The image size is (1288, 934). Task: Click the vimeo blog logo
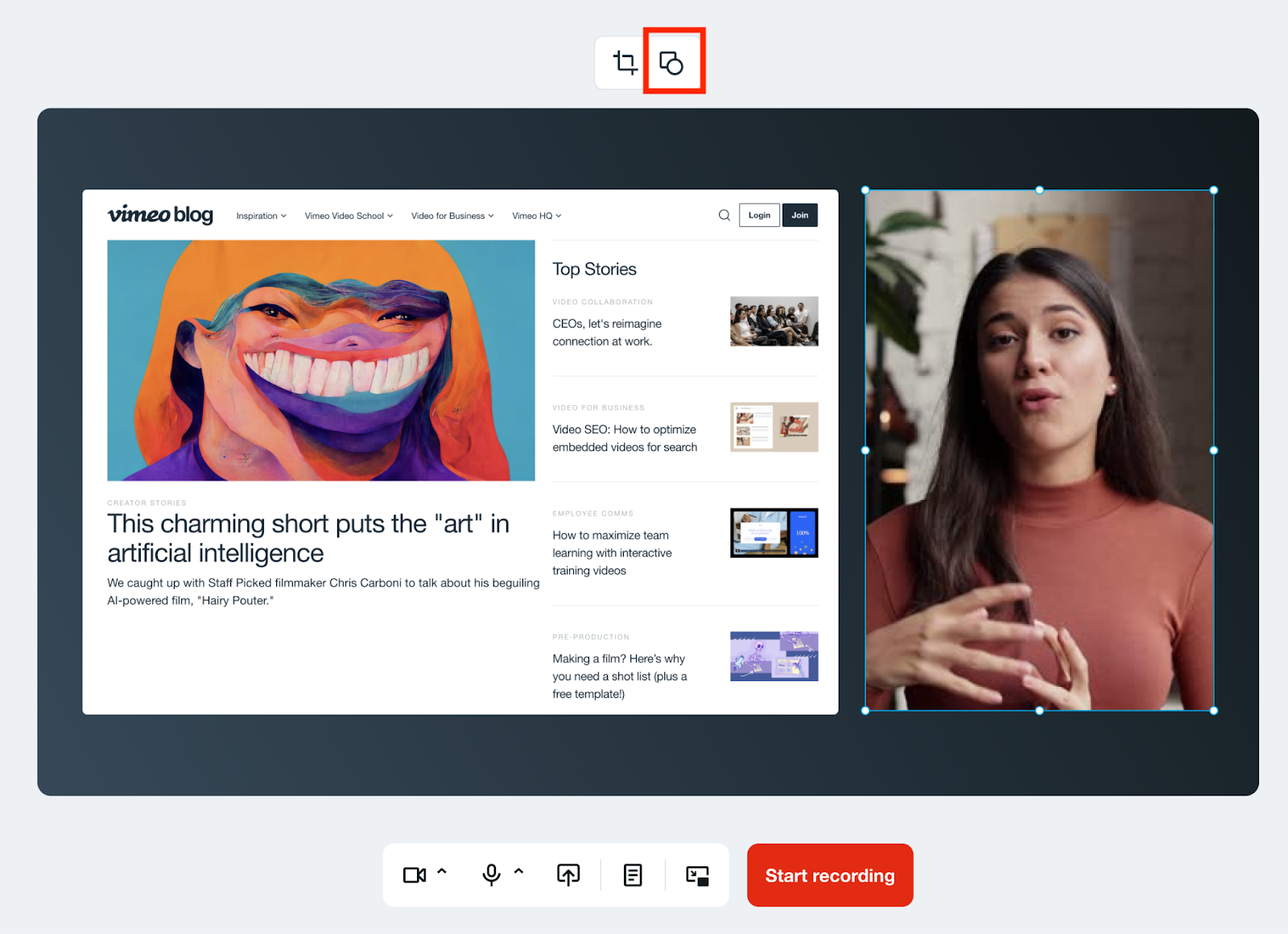click(x=160, y=215)
